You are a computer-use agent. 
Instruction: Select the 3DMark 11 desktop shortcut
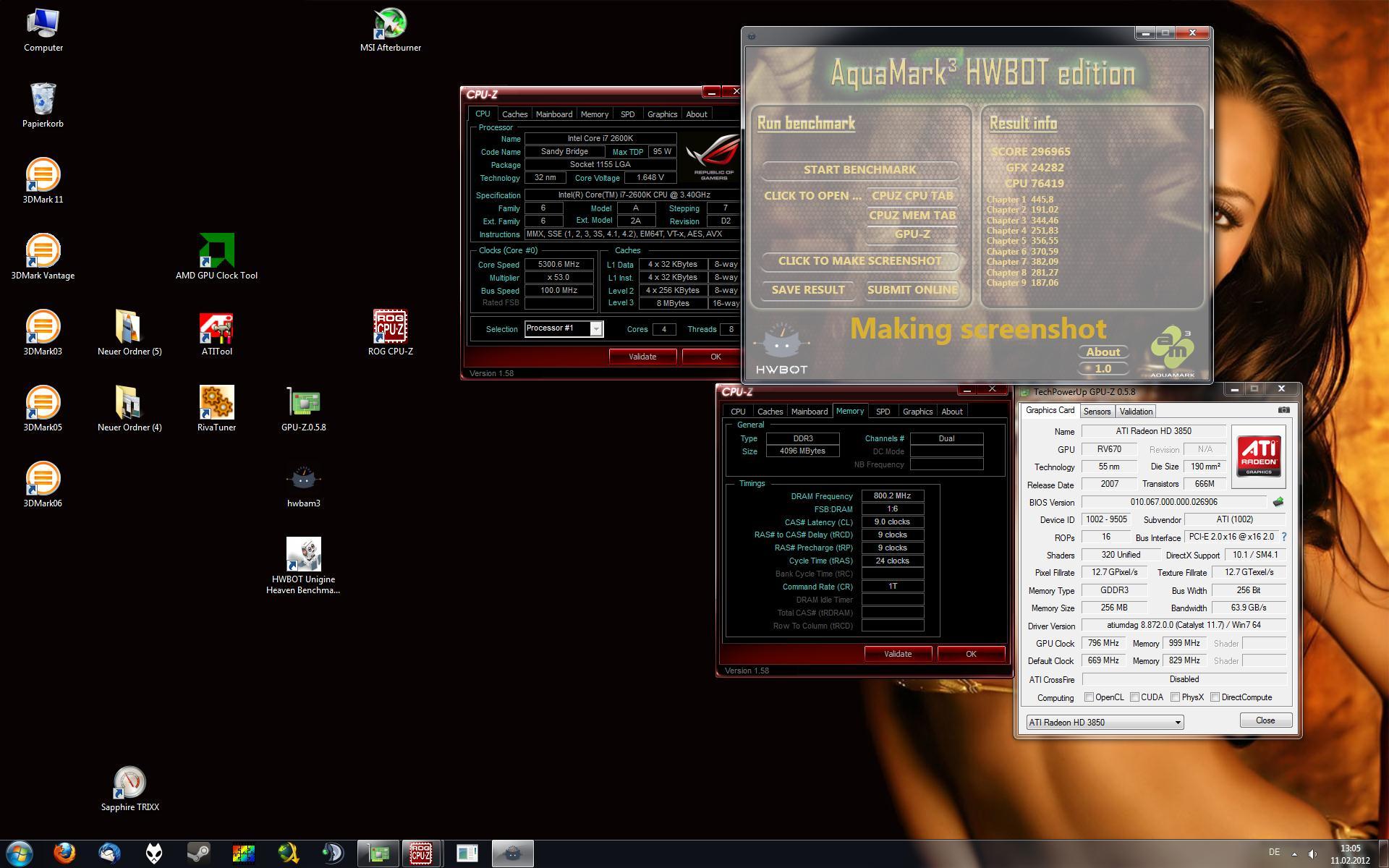pos(43,182)
